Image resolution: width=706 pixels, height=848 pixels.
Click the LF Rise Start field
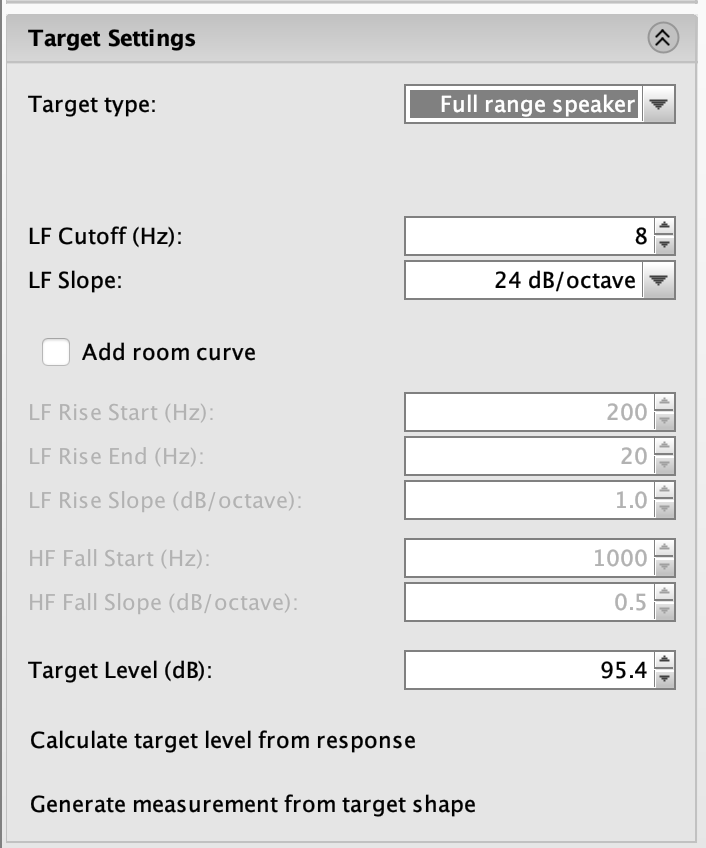click(x=528, y=412)
